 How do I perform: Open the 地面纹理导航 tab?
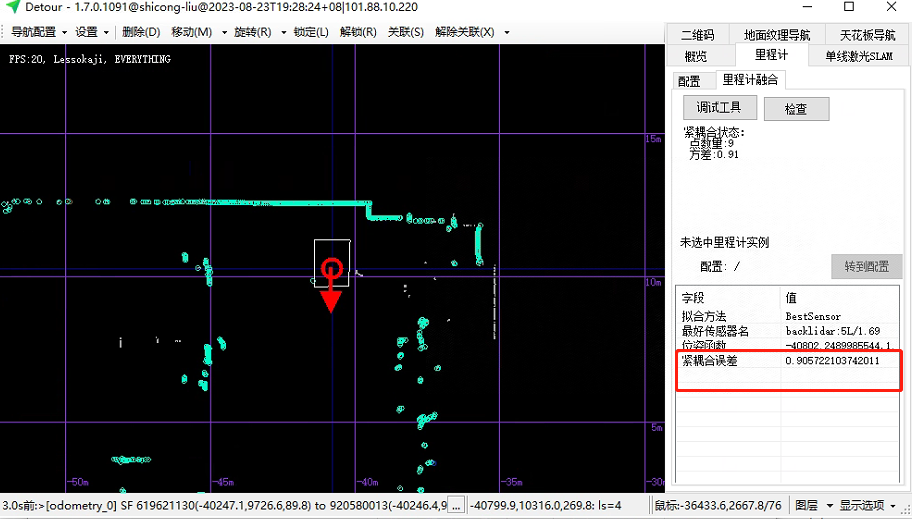point(777,35)
